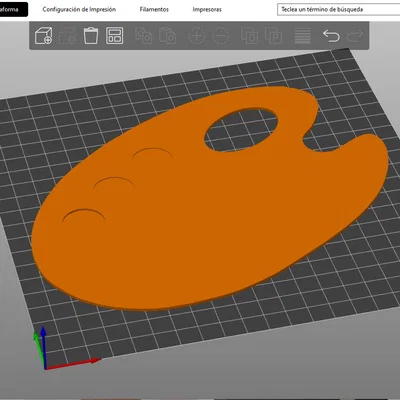Click the Add object cube icon
Screen dimensions: 400x400
(43, 36)
